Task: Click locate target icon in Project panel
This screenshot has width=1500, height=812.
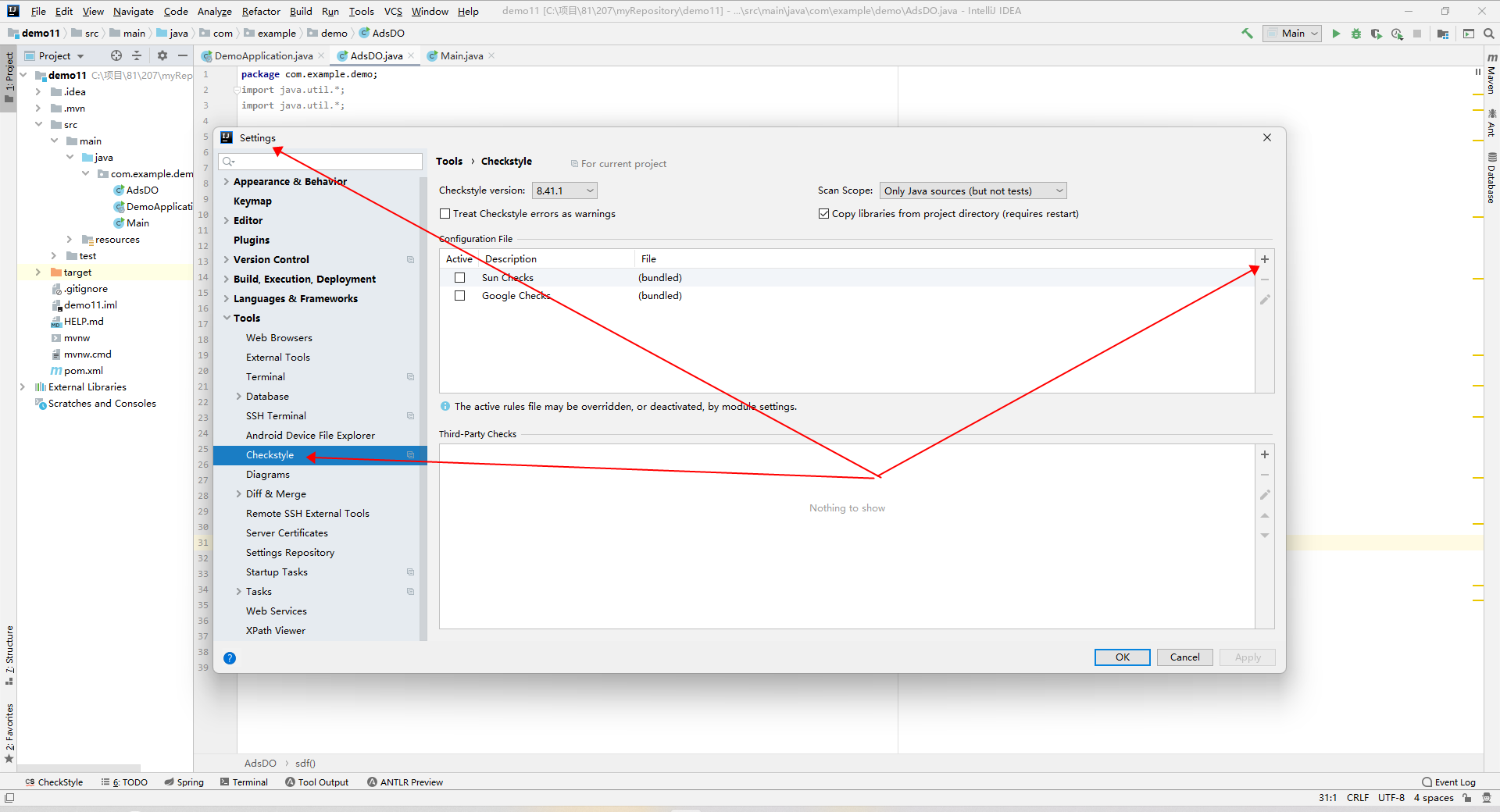Action: (x=116, y=55)
